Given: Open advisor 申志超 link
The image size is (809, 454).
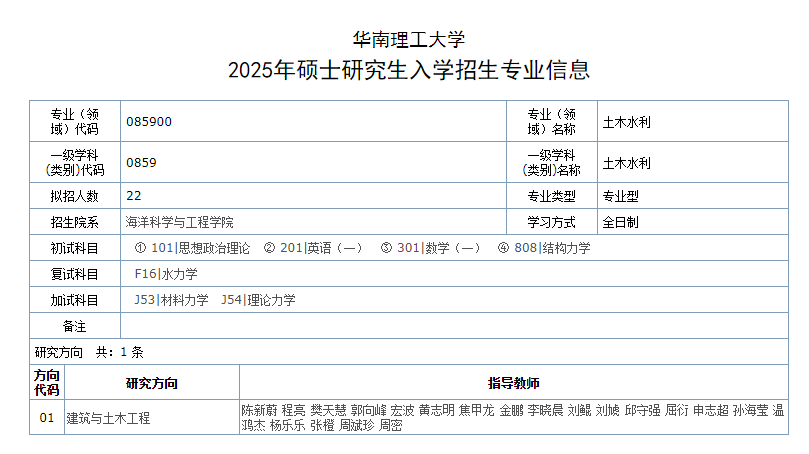Looking at the screenshot, I should pyautogui.click(x=711, y=411).
